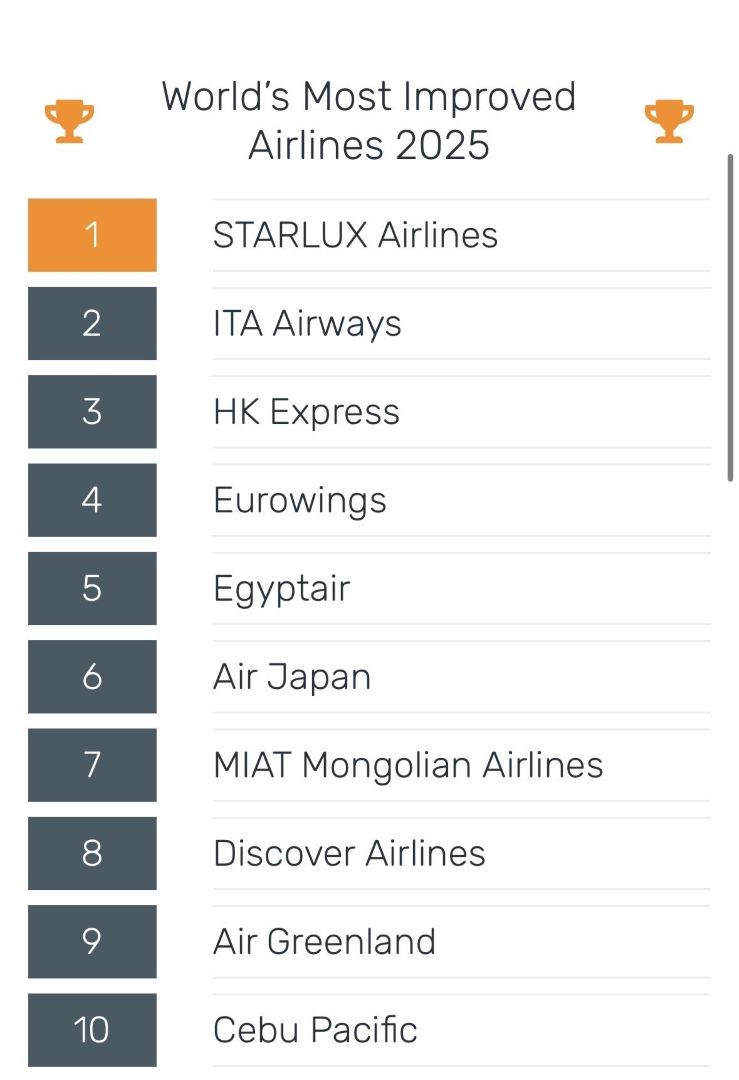Click the rank 3 number badge
The image size is (739, 1080).
(92, 412)
